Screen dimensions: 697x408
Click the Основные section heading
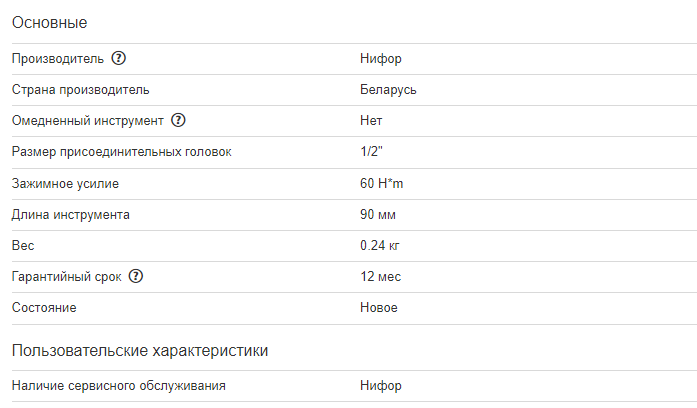[49, 22]
